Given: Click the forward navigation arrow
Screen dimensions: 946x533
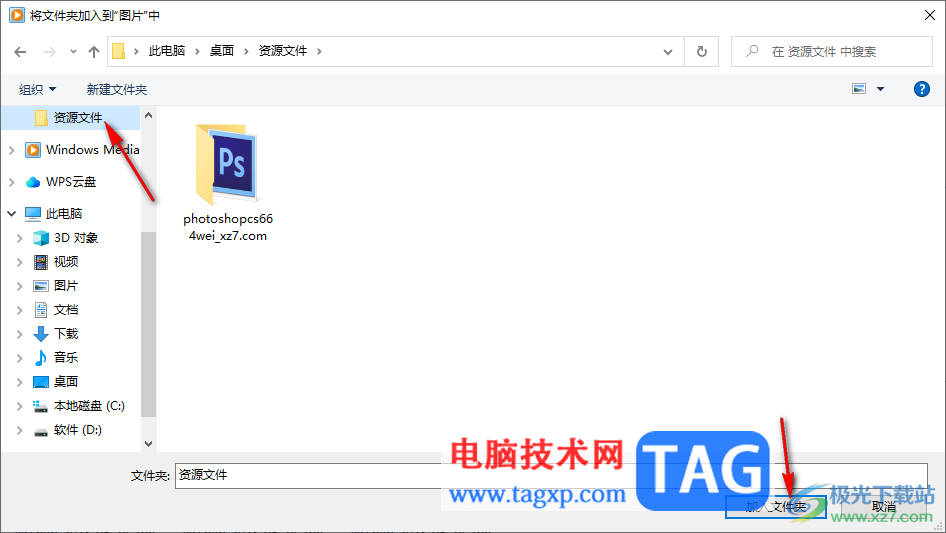Looking at the screenshot, I should point(49,52).
